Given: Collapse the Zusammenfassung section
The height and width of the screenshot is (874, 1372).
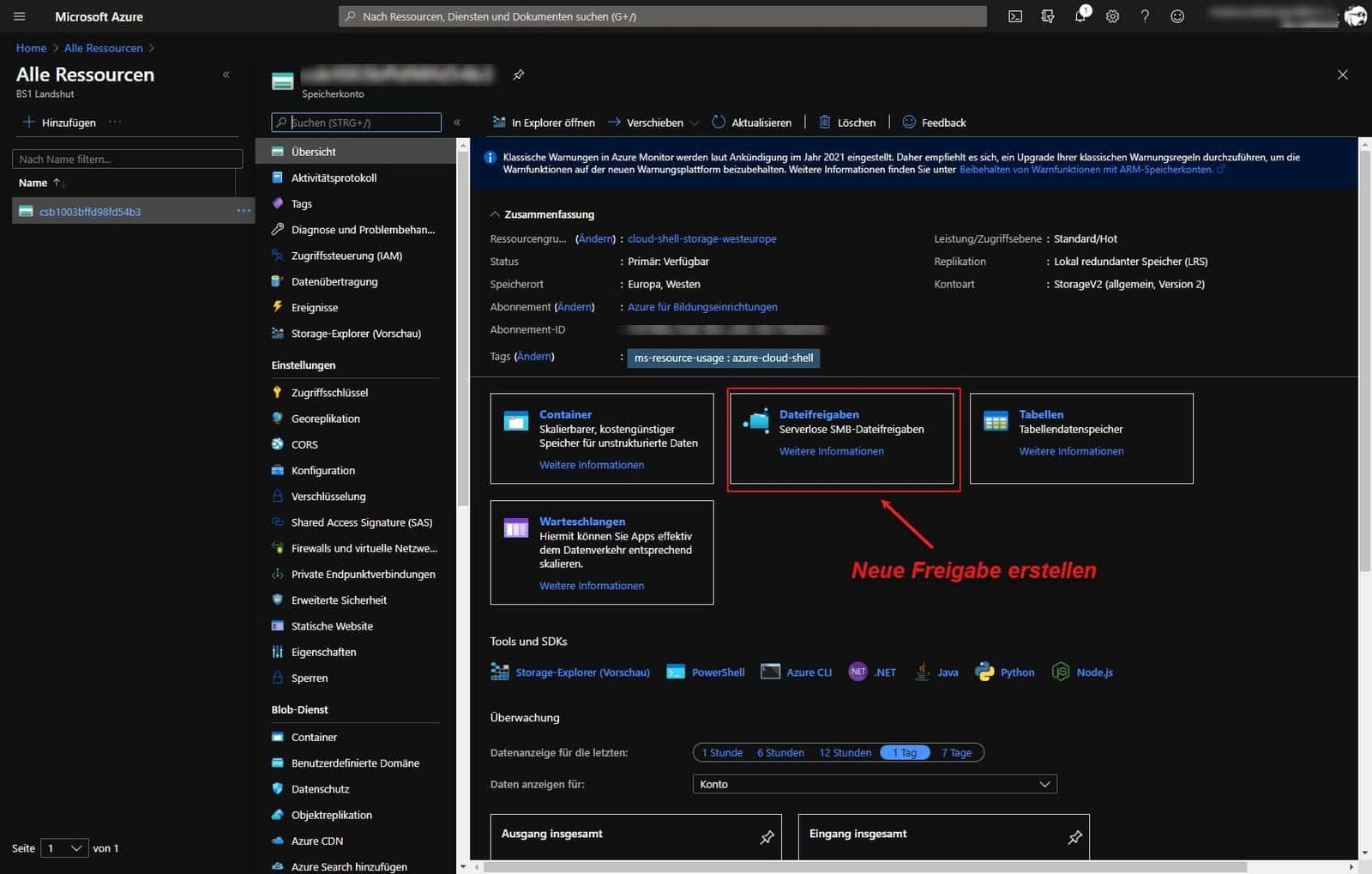Looking at the screenshot, I should pyautogui.click(x=495, y=214).
